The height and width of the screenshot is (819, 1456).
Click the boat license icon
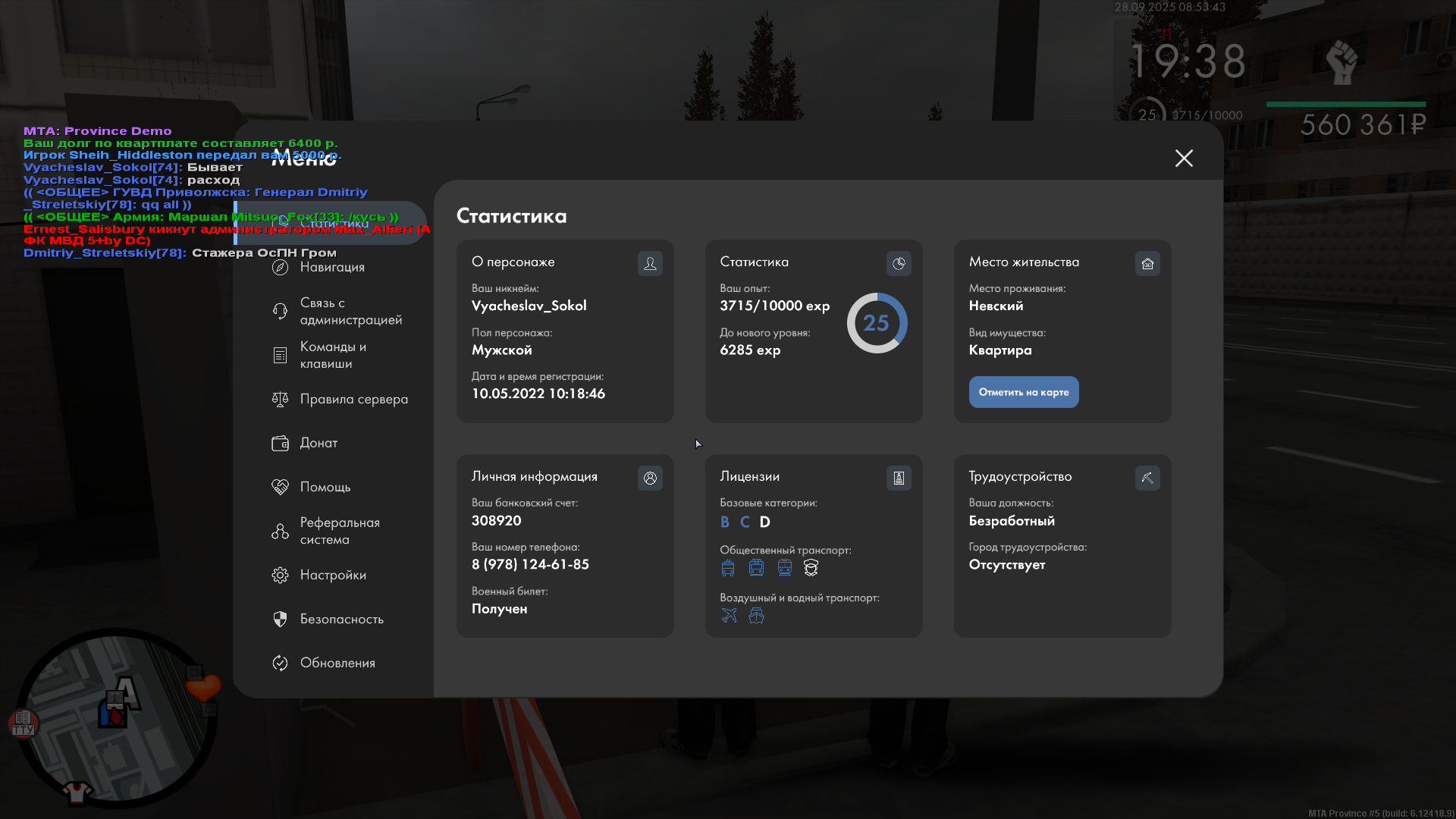pyautogui.click(x=756, y=616)
